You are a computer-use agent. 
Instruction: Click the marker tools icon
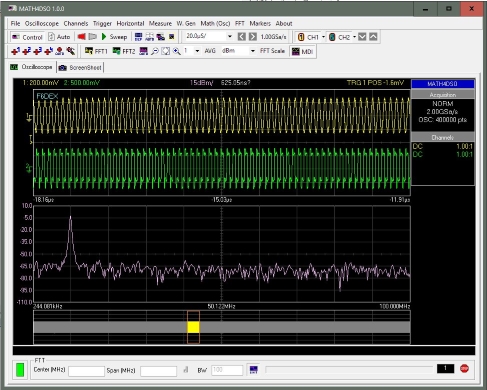click(x=71, y=51)
